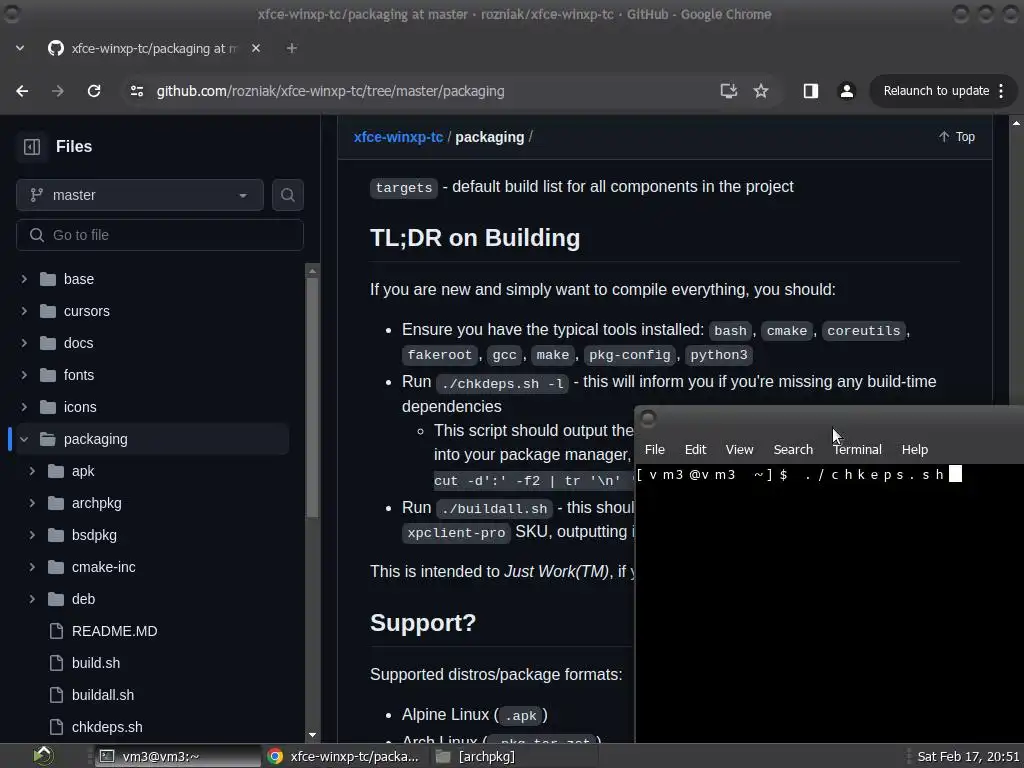Expand the deb subfolder
The height and width of the screenshot is (768, 1024).
tap(32, 599)
